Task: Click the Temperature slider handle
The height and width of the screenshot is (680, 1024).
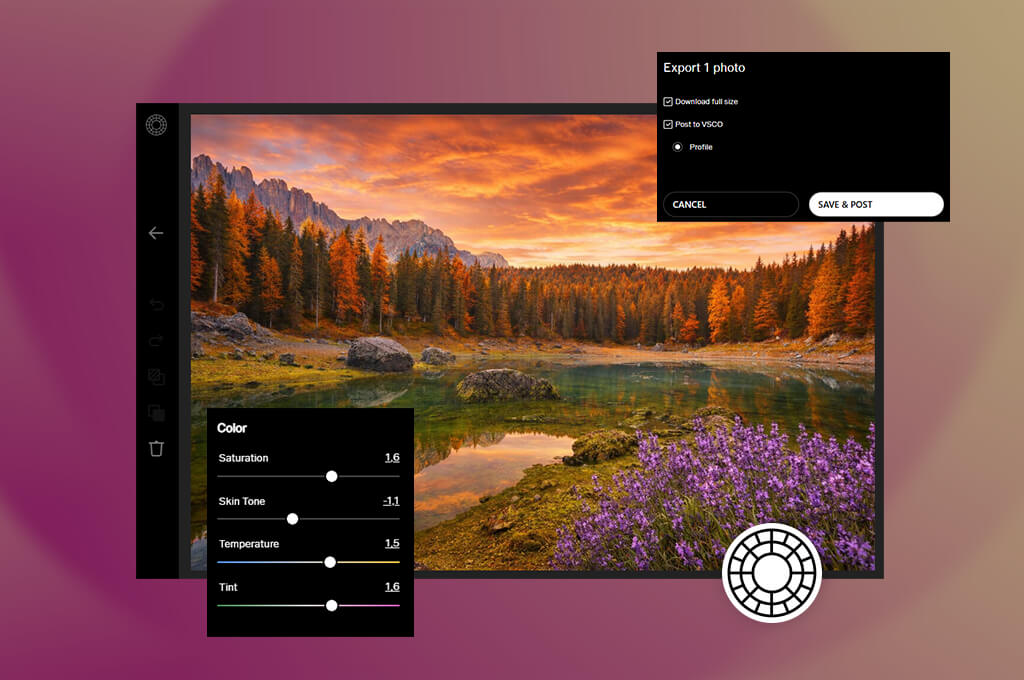Action: coord(330,562)
